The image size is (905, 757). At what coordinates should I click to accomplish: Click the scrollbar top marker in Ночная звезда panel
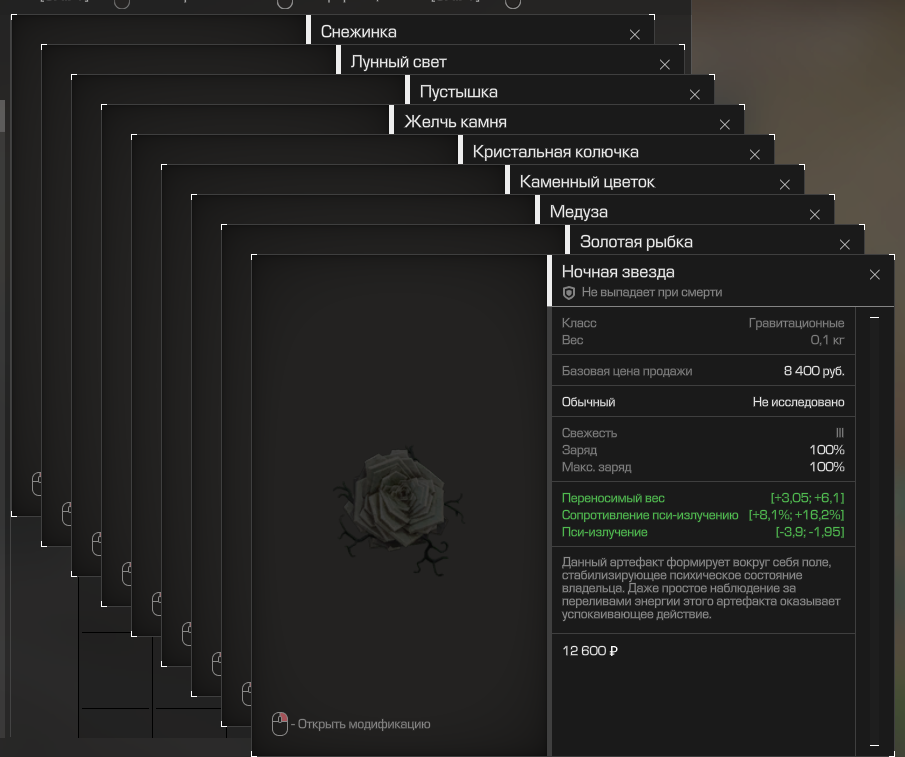pyautogui.click(x=874, y=317)
